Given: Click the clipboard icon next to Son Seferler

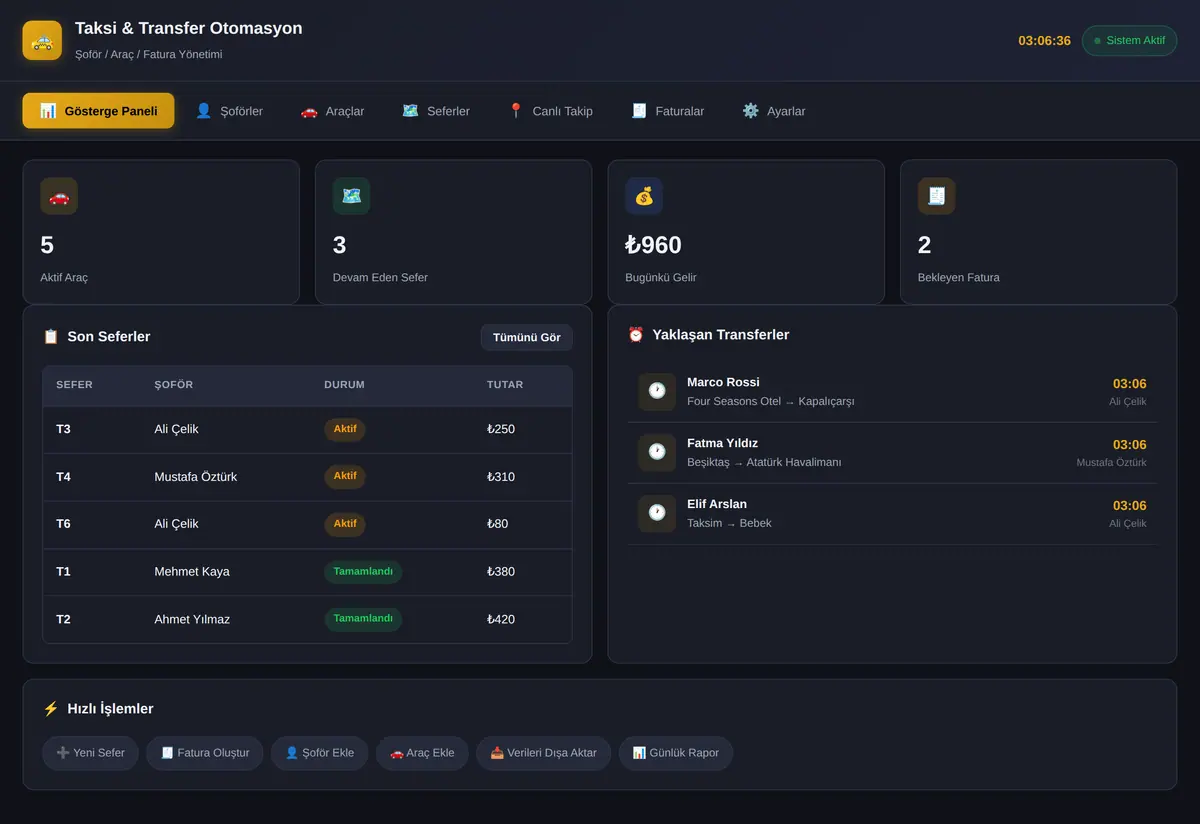Looking at the screenshot, I should (x=51, y=337).
